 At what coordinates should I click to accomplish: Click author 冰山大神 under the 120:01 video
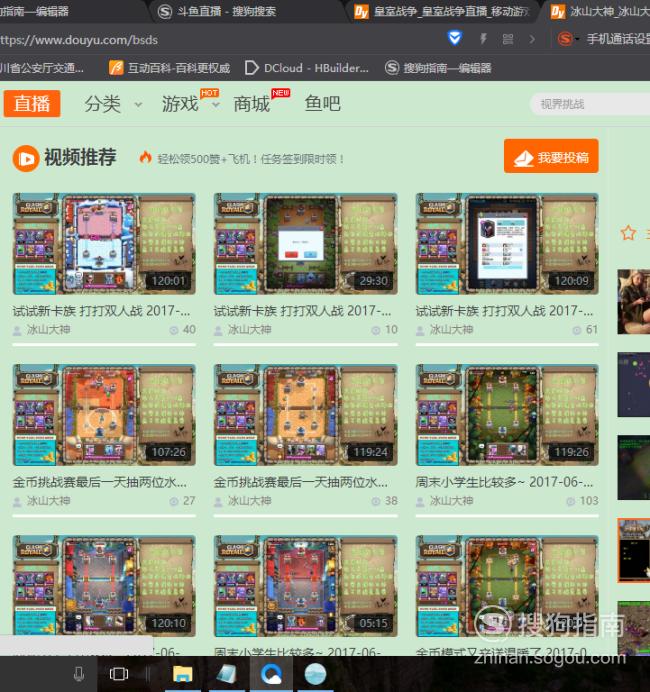(x=48, y=330)
